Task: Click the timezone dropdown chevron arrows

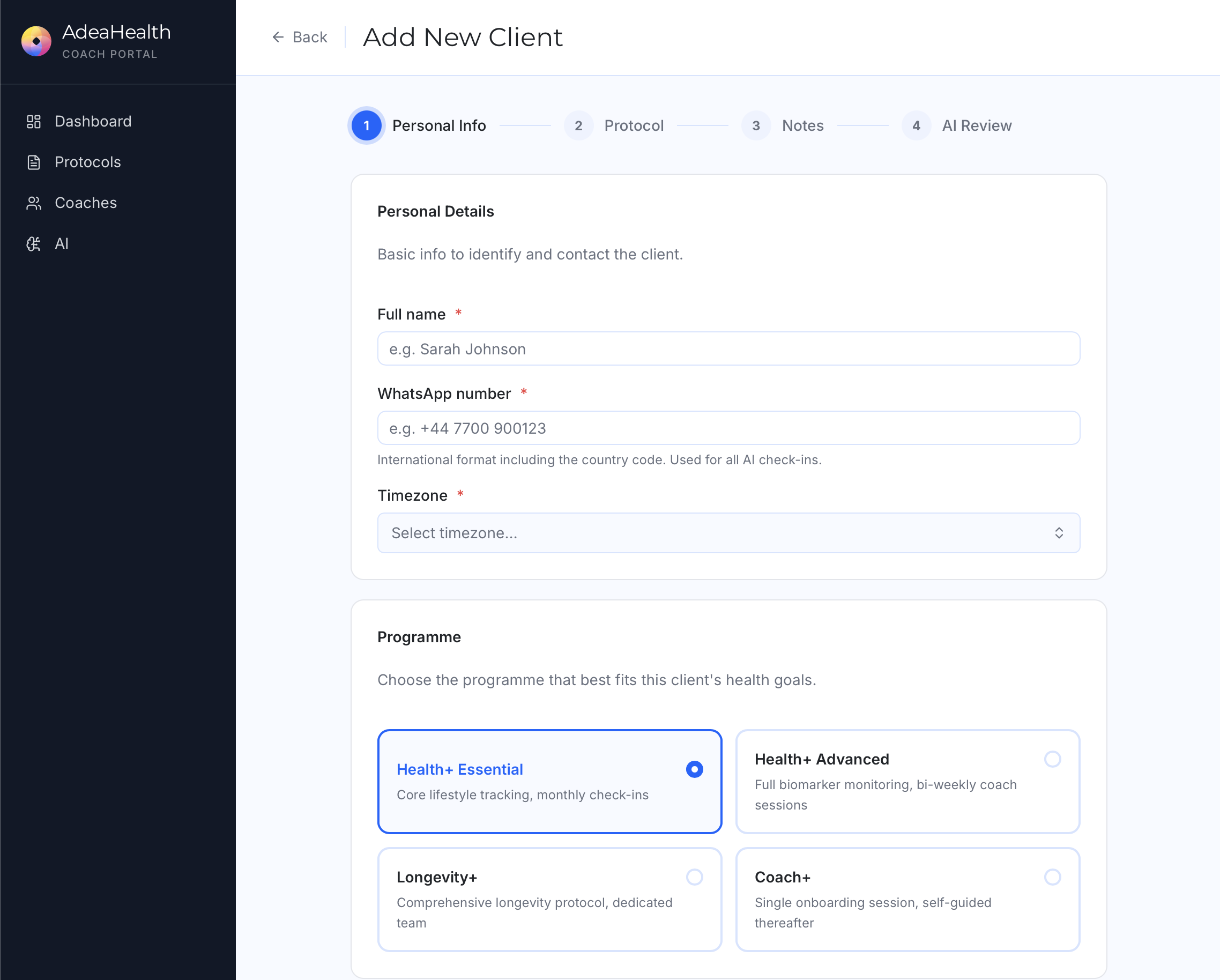Action: (x=1059, y=533)
